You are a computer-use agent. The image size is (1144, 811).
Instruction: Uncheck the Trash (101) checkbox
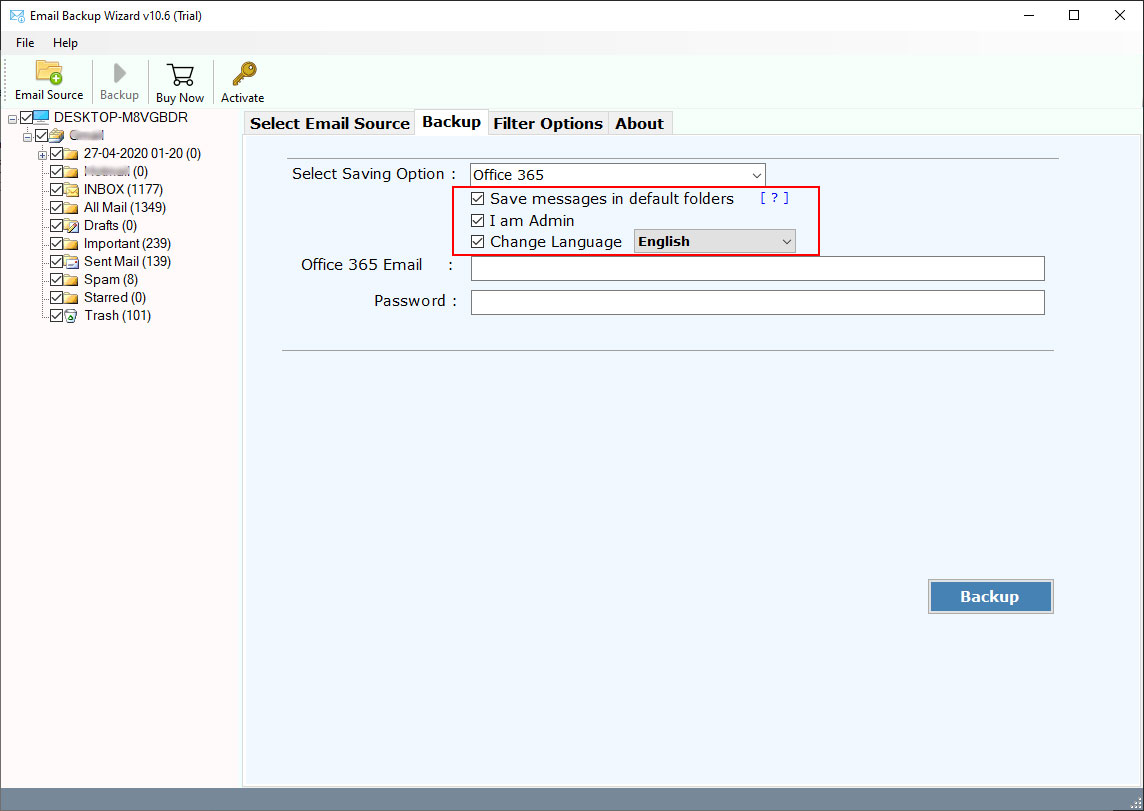tap(56, 316)
